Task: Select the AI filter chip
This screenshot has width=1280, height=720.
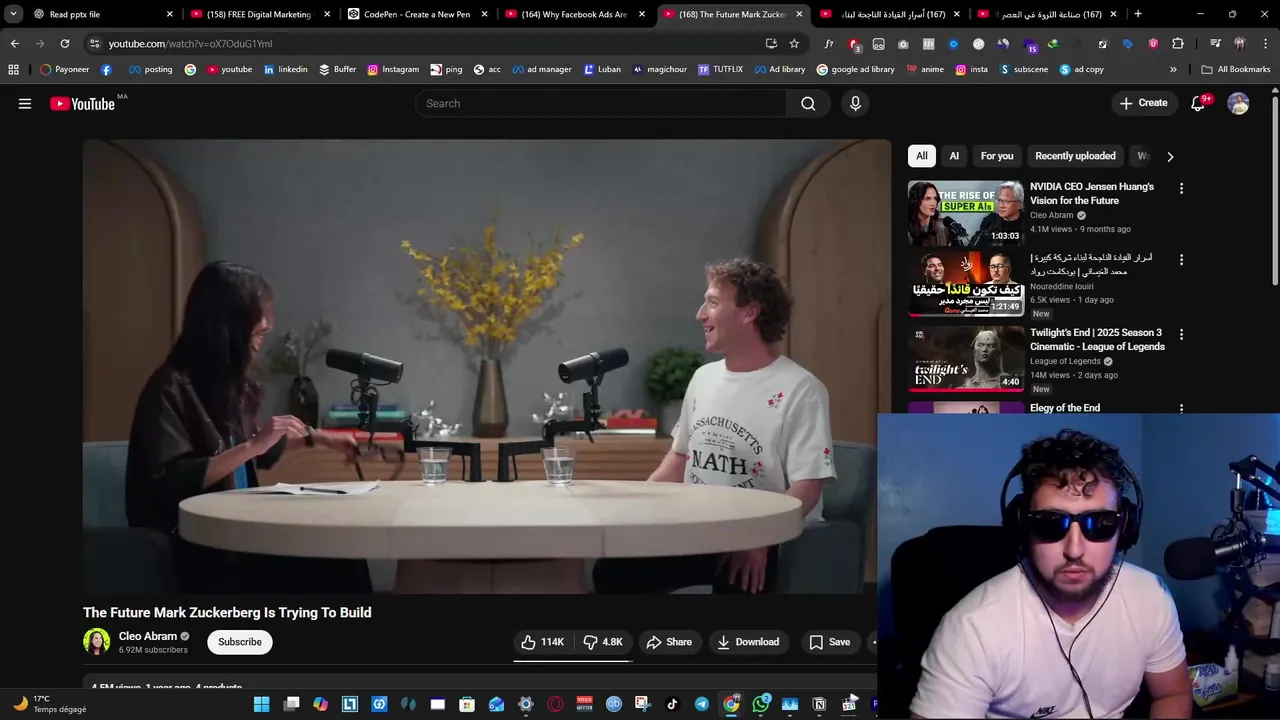Action: tap(954, 156)
